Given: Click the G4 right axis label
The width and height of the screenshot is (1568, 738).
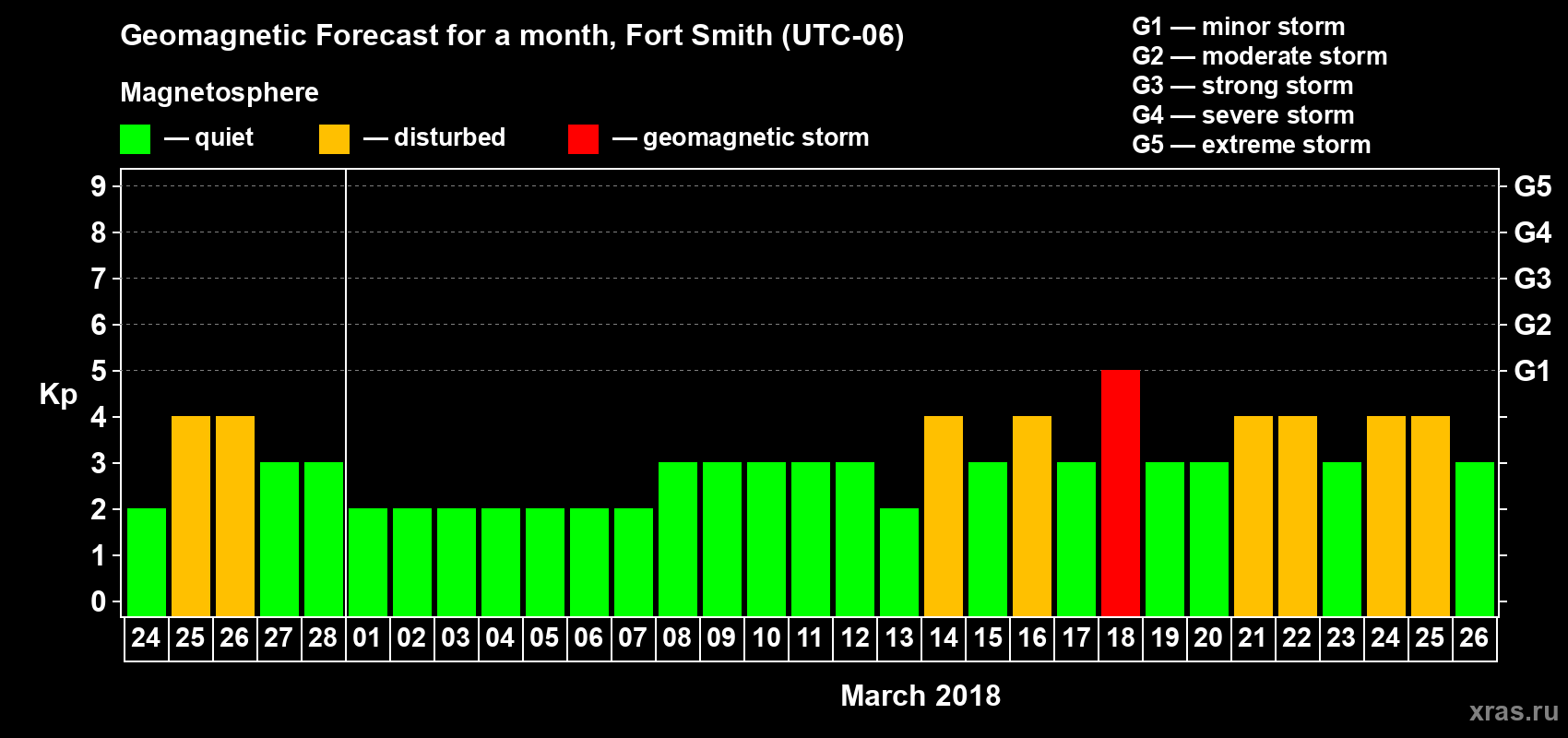Looking at the screenshot, I should click(x=1533, y=232).
